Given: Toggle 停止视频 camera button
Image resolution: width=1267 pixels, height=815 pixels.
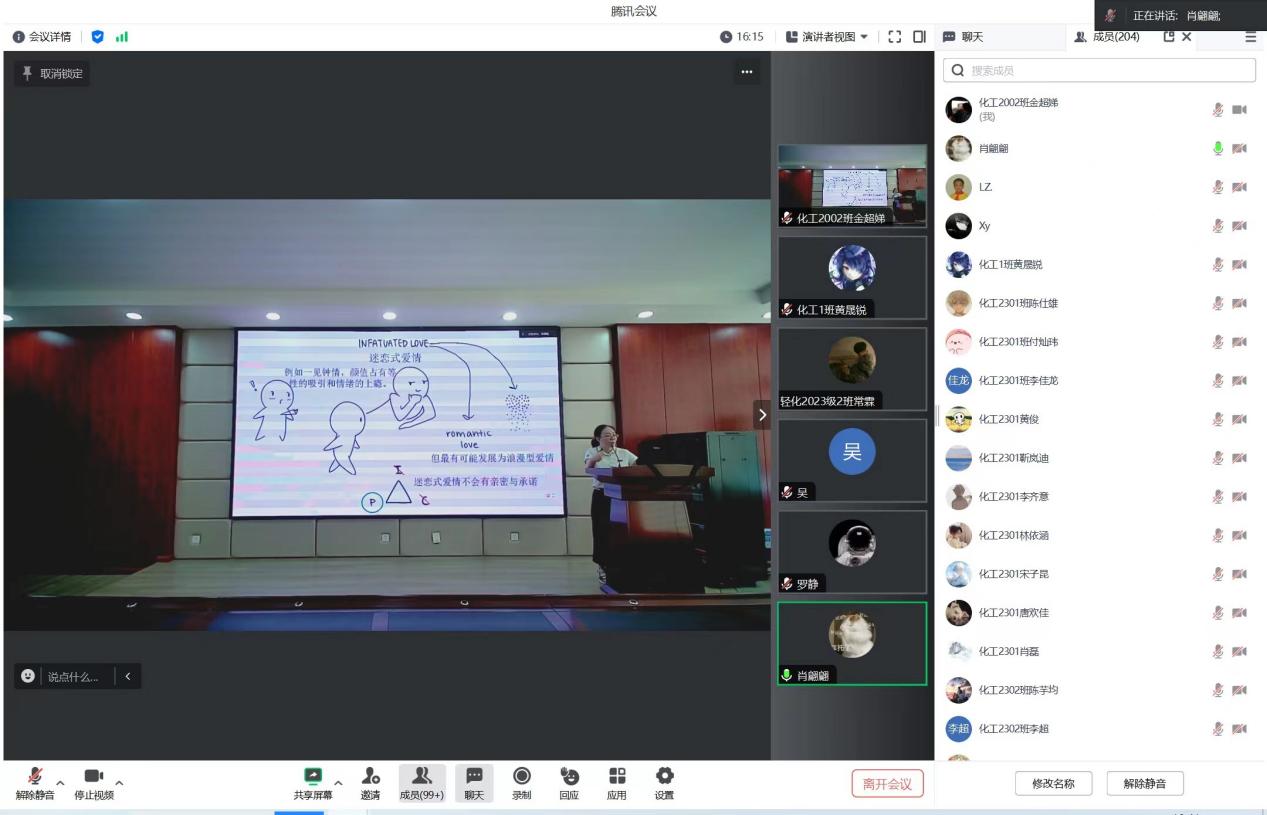Looking at the screenshot, I should click(93, 777).
